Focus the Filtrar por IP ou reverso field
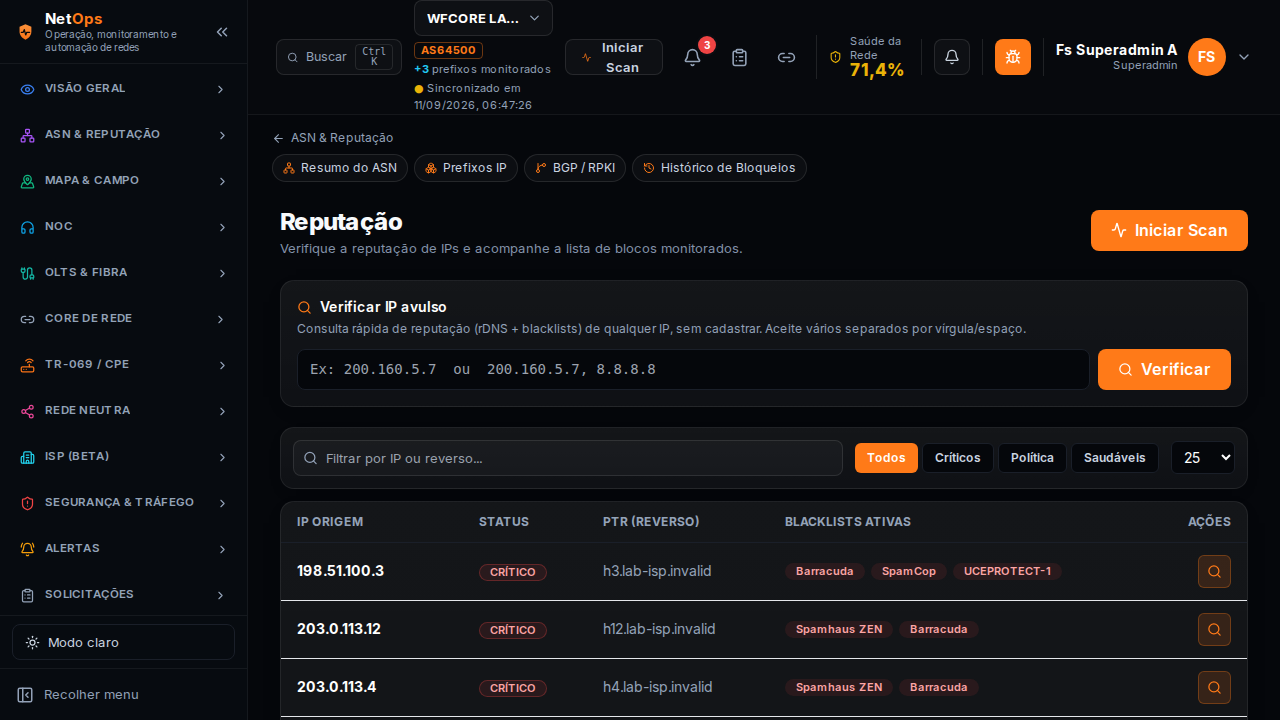Image resolution: width=1280 pixels, height=720 pixels. tap(568, 458)
